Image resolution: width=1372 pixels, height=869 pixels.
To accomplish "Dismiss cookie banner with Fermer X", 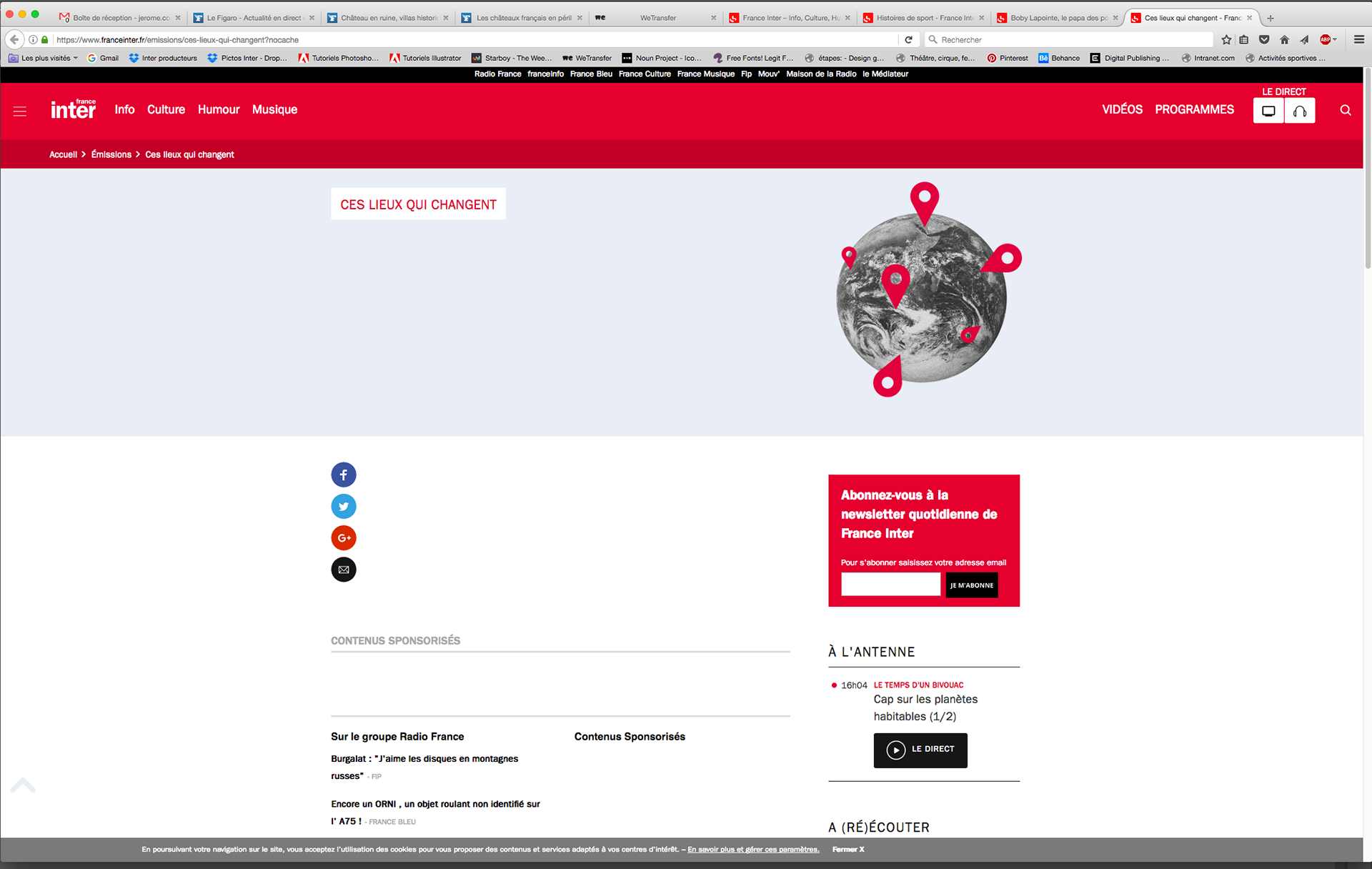I will [x=848, y=849].
